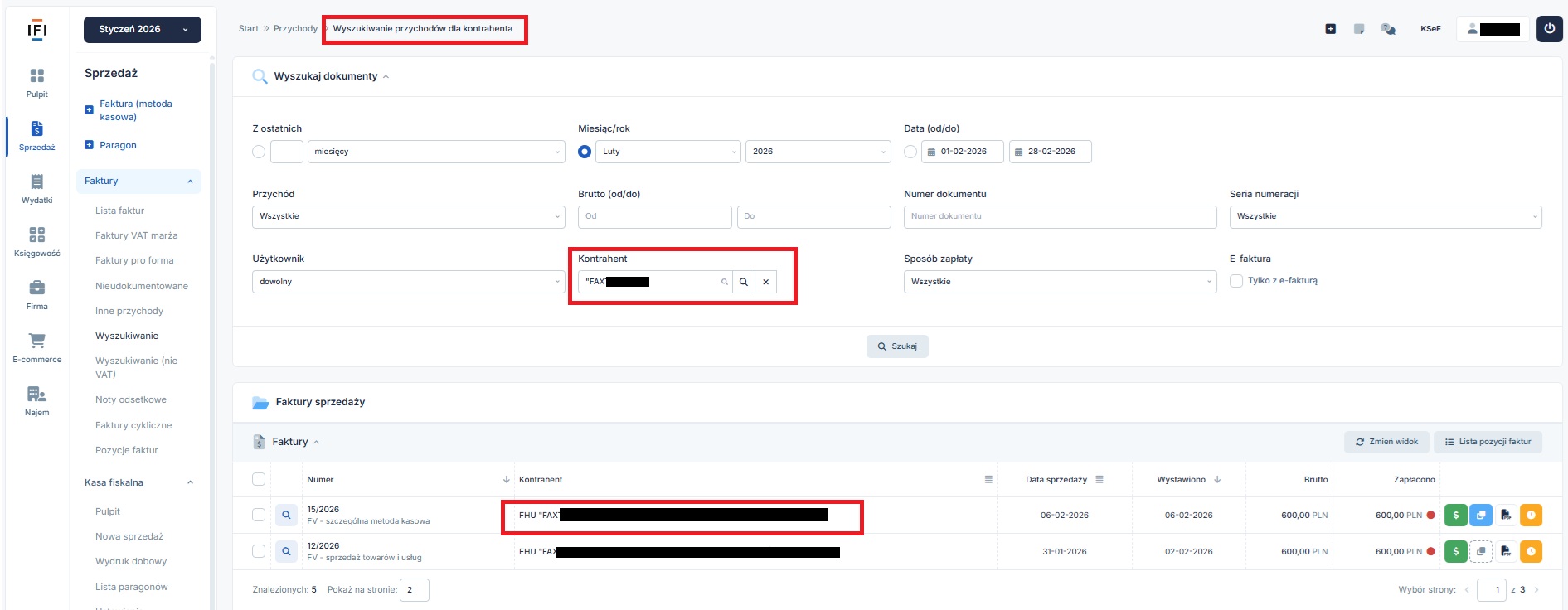Select the 'Z ostatnich' radio button
Screen dimensions: 1568x610
[x=259, y=152]
